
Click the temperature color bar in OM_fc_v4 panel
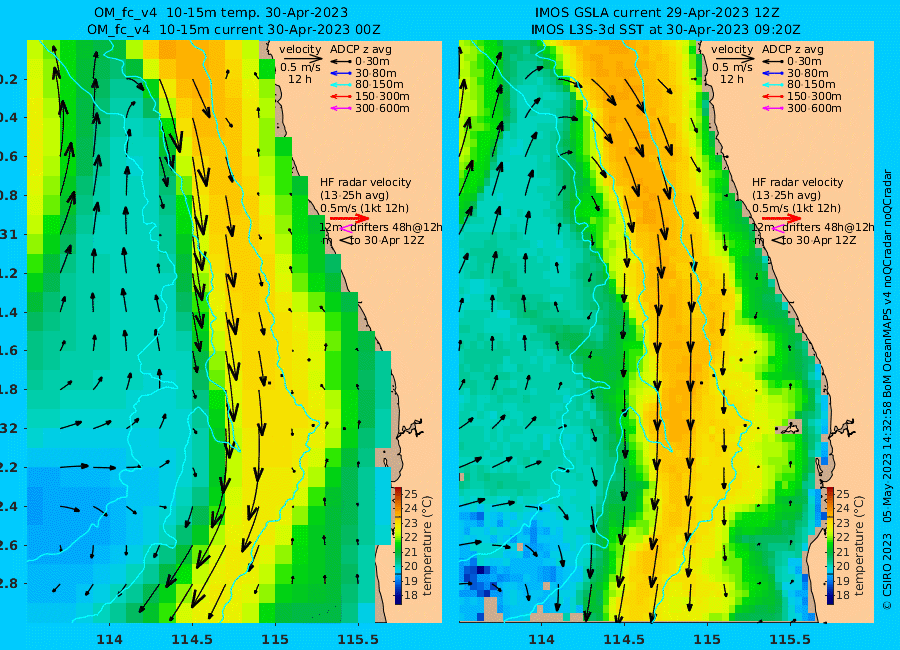(x=398, y=545)
